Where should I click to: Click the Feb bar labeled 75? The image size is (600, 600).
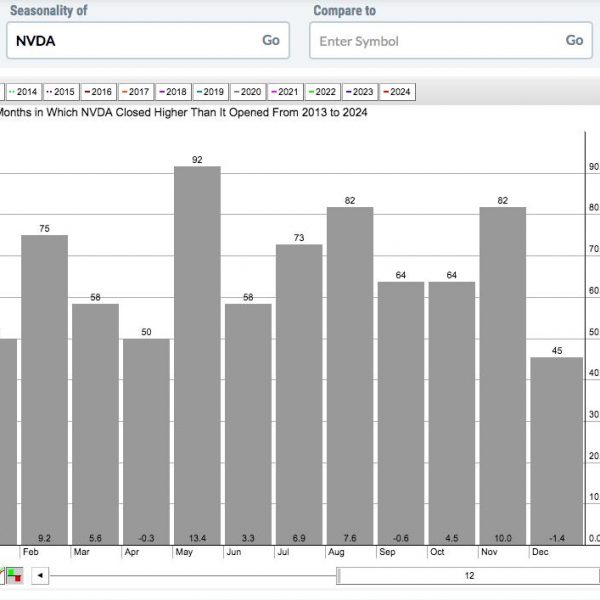[x=44, y=390]
